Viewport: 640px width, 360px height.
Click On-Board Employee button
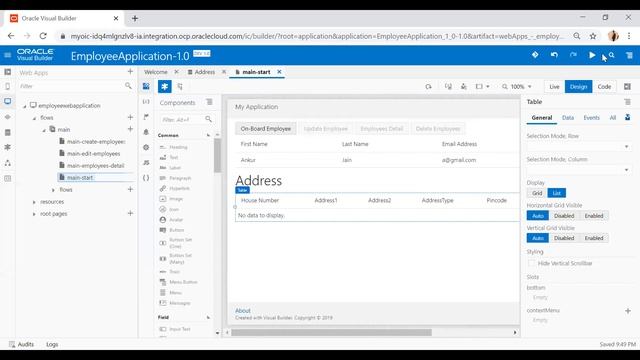[266, 129]
